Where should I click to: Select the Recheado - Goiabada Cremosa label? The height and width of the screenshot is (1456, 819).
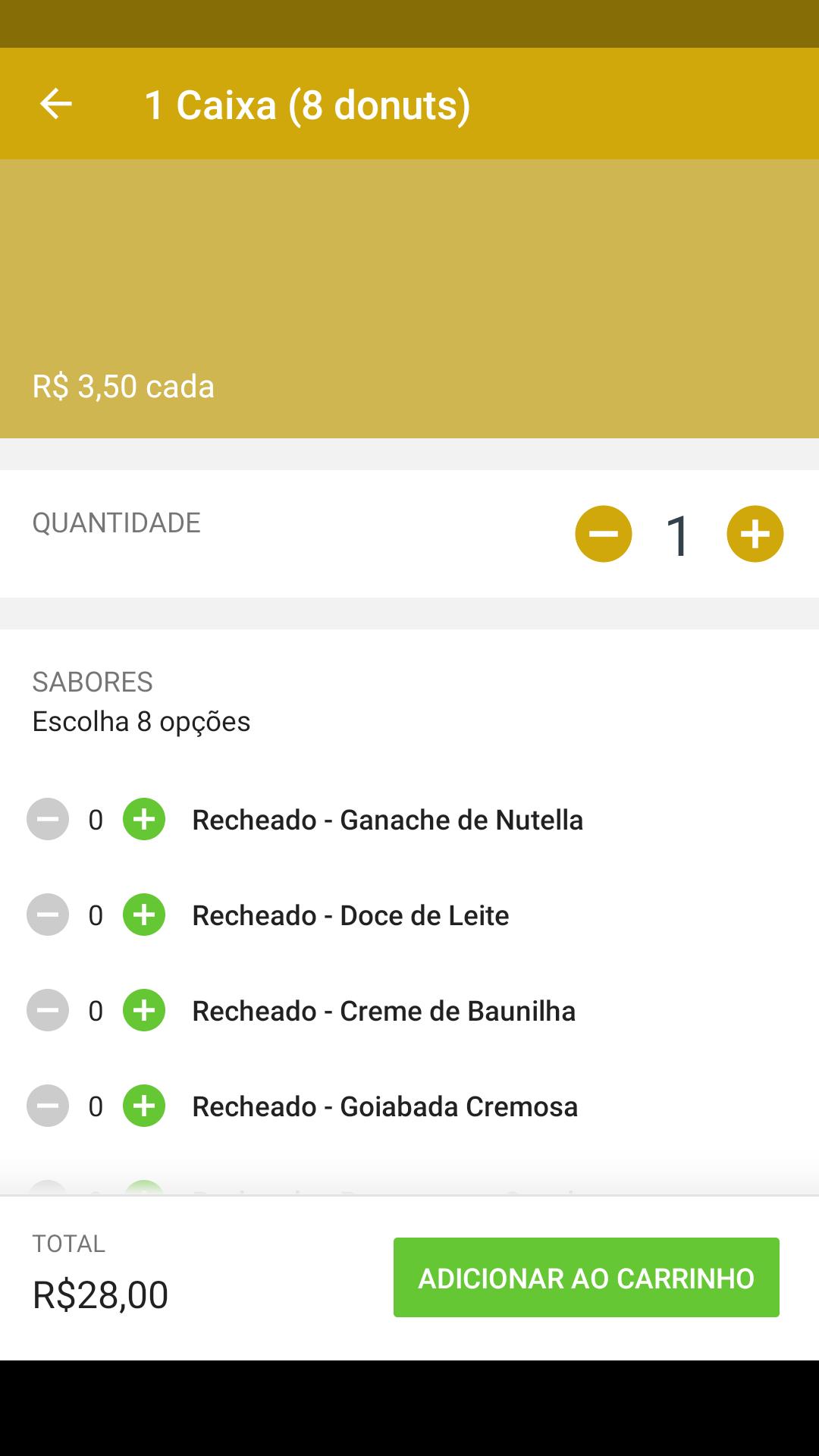coord(384,1106)
